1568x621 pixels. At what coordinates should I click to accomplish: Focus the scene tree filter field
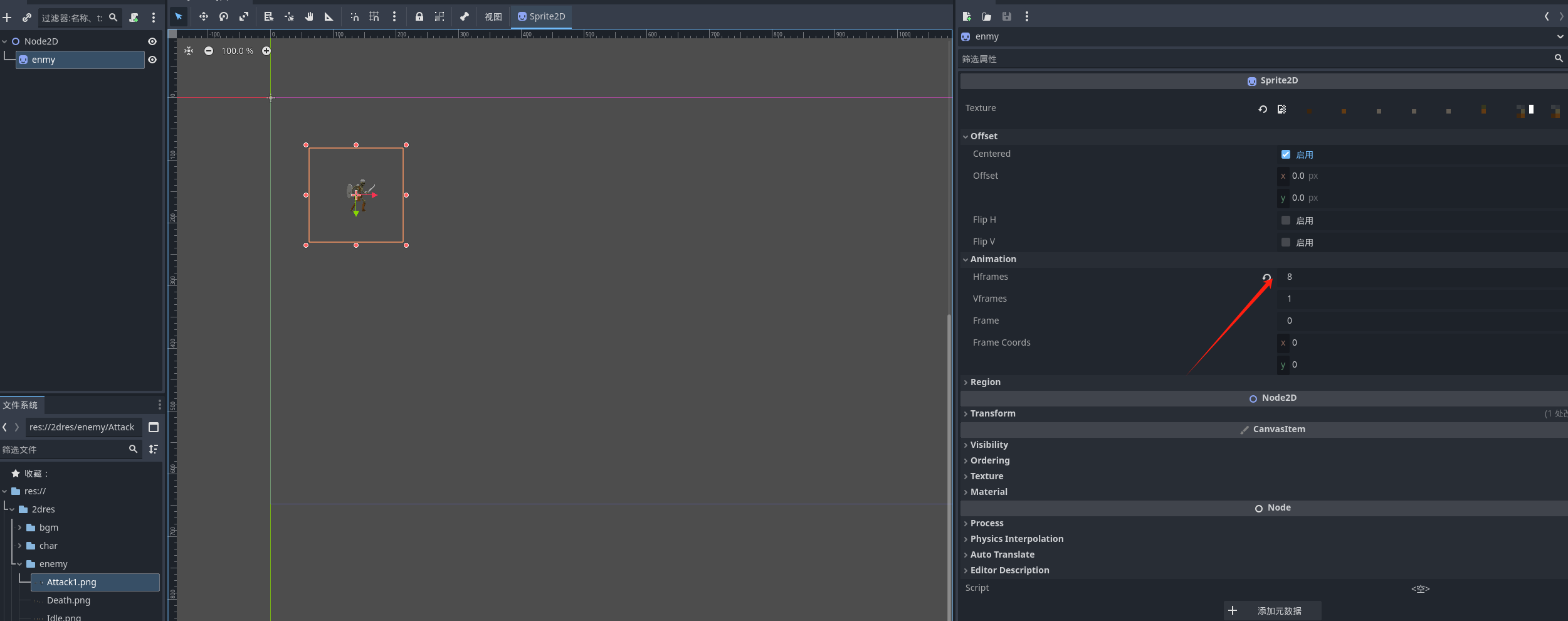click(80, 18)
